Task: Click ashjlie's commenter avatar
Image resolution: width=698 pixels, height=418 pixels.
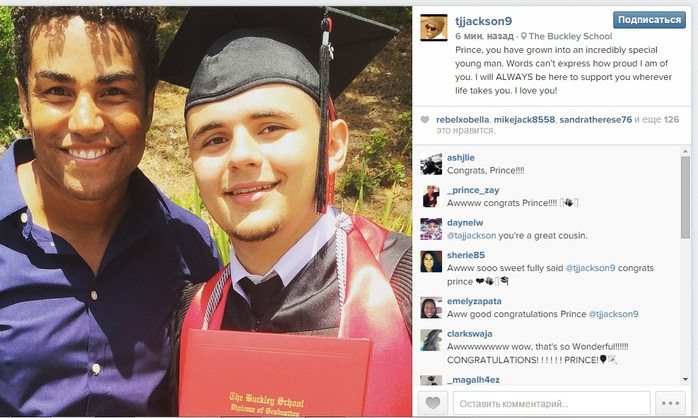Action: point(431,164)
